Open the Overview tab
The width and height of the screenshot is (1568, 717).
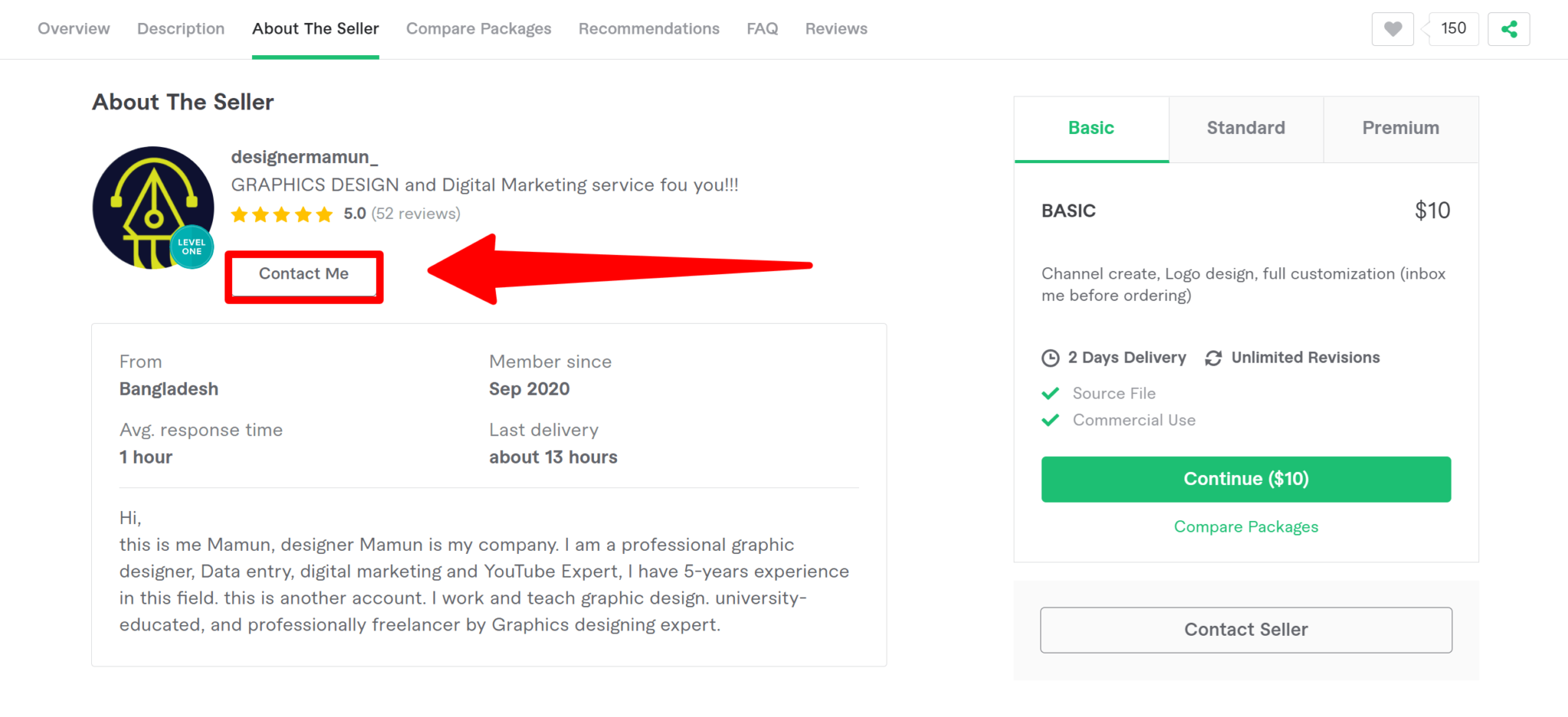point(73,29)
